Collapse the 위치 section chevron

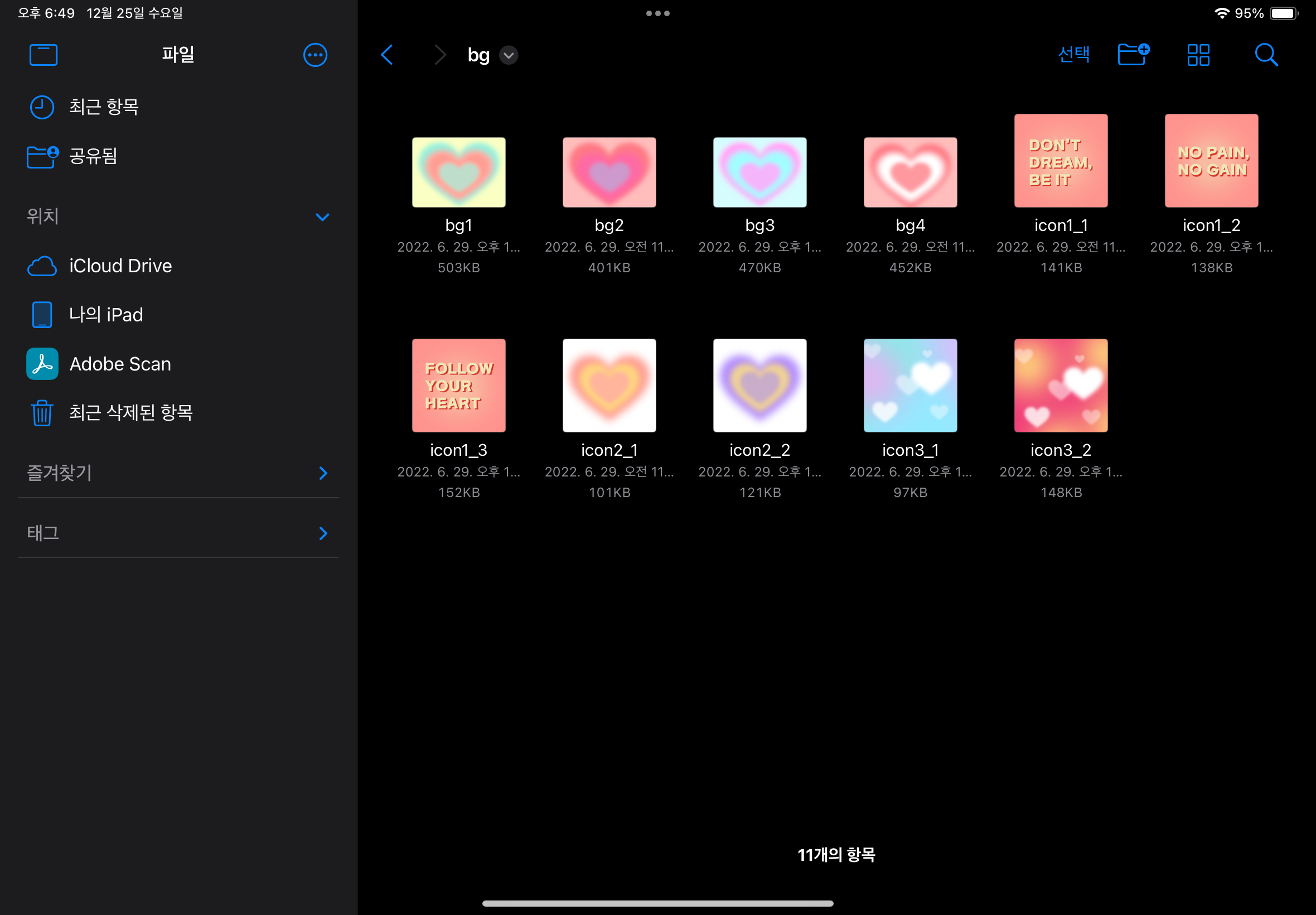322,216
